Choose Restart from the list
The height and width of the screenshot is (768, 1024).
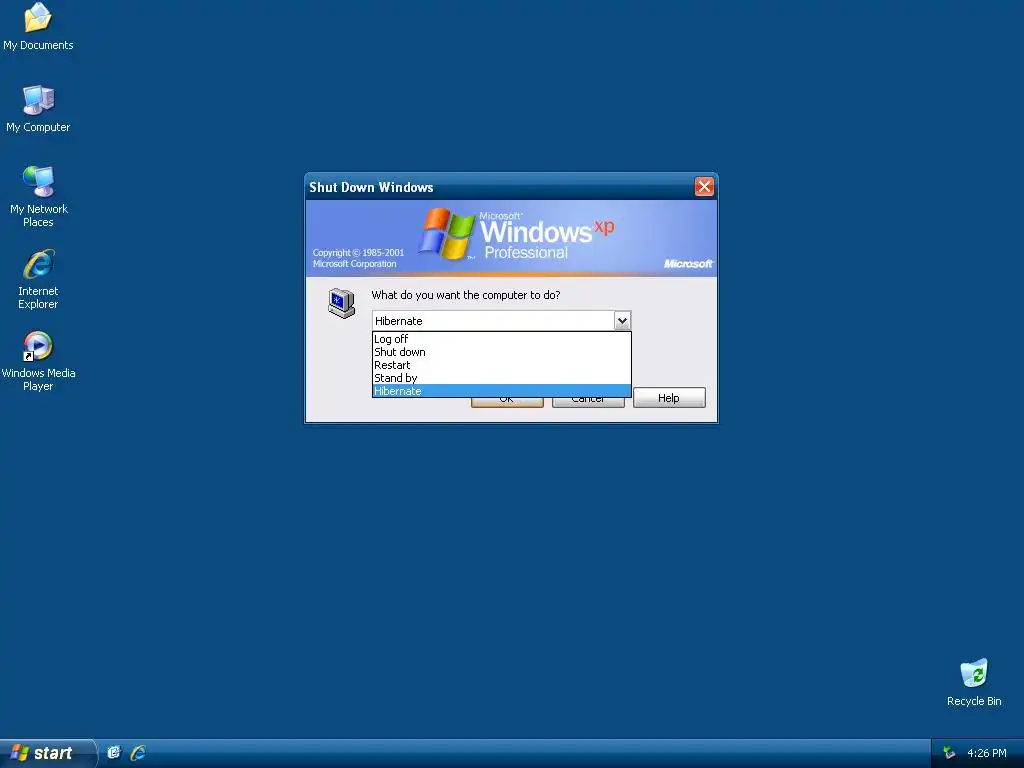(502, 365)
